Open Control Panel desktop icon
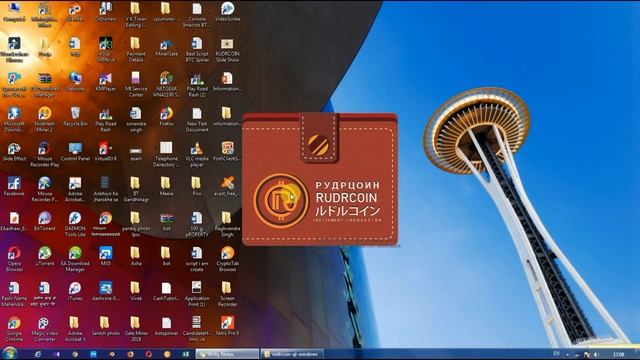The width and height of the screenshot is (640, 360). [75, 152]
